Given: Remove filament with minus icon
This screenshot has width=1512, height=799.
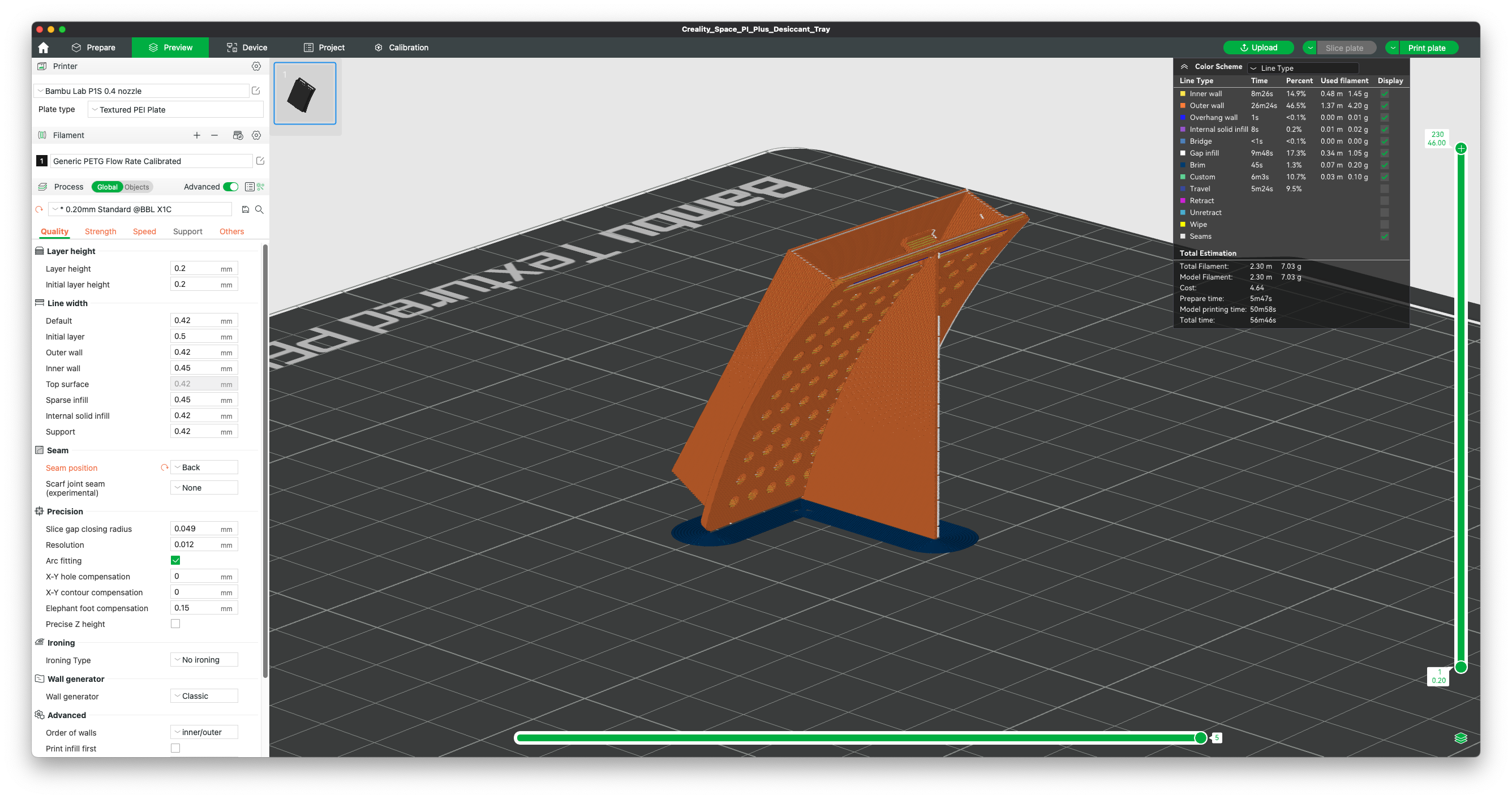Looking at the screenshot, I should tap(214, 135).
